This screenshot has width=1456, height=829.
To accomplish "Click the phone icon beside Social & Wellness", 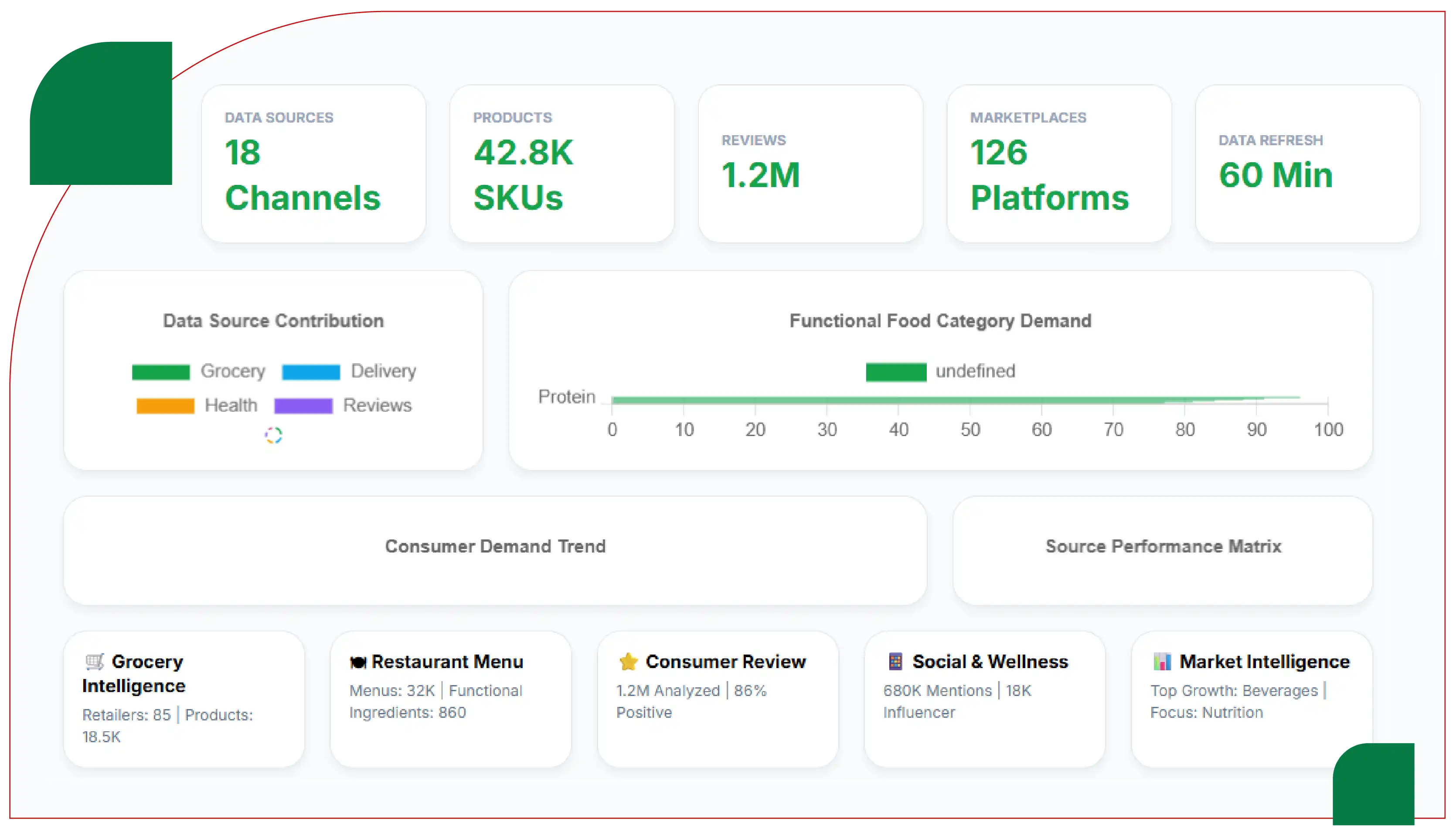I will 895,662.
